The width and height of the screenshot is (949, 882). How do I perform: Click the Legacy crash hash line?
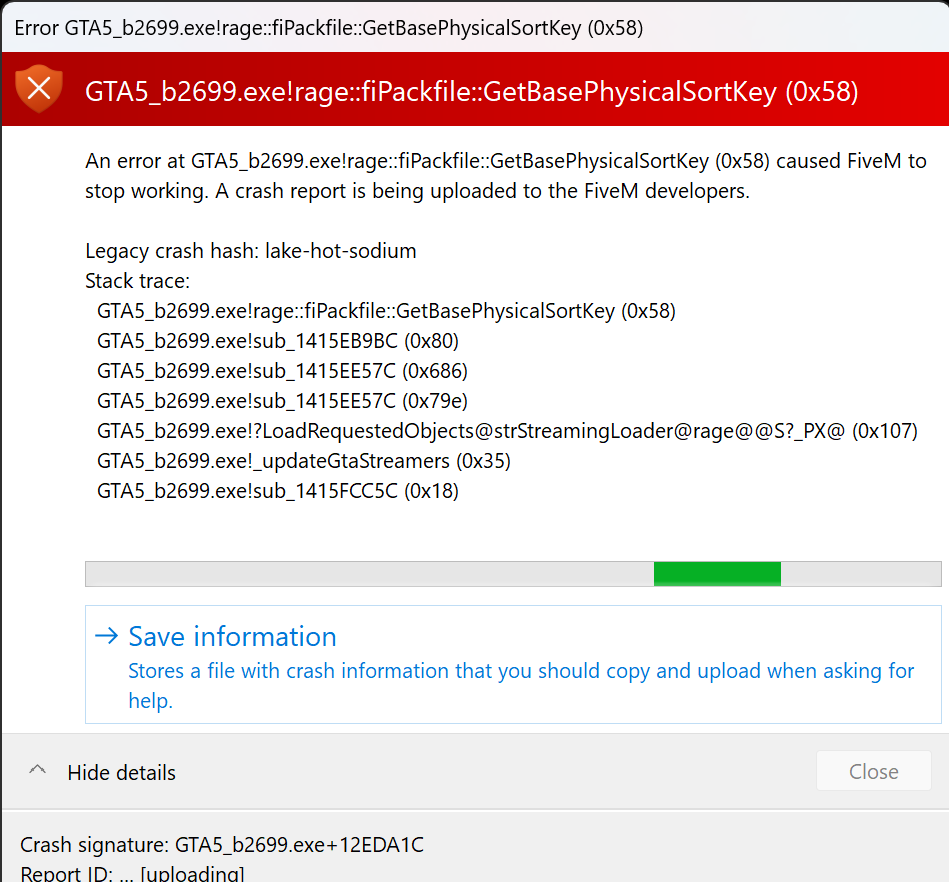click(250, 251)
